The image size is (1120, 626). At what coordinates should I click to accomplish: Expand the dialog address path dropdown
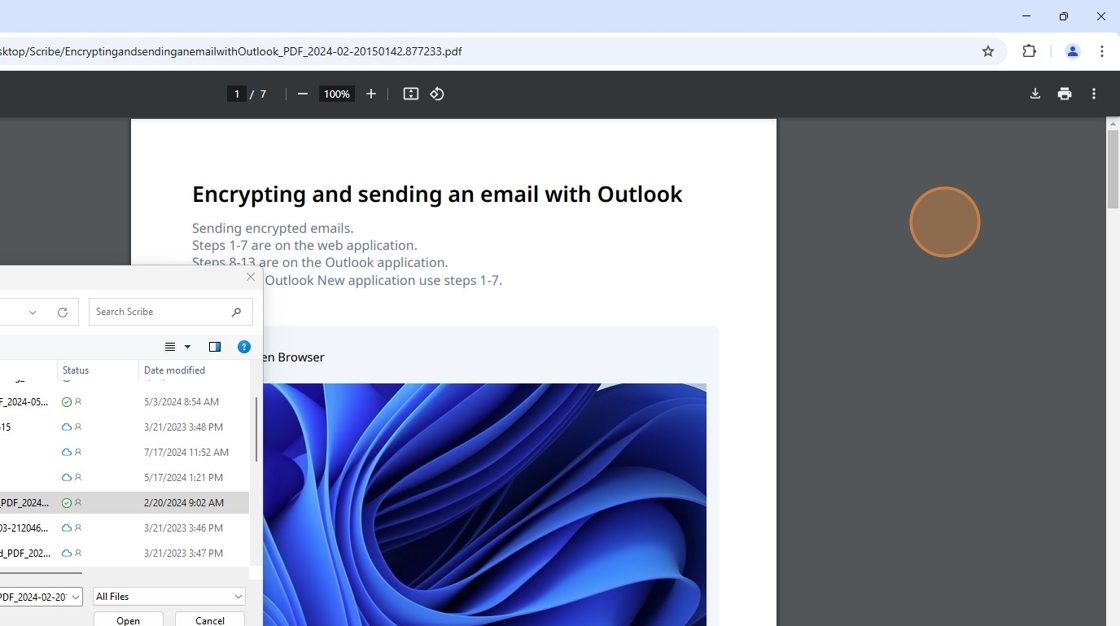(x=32, y=312)
